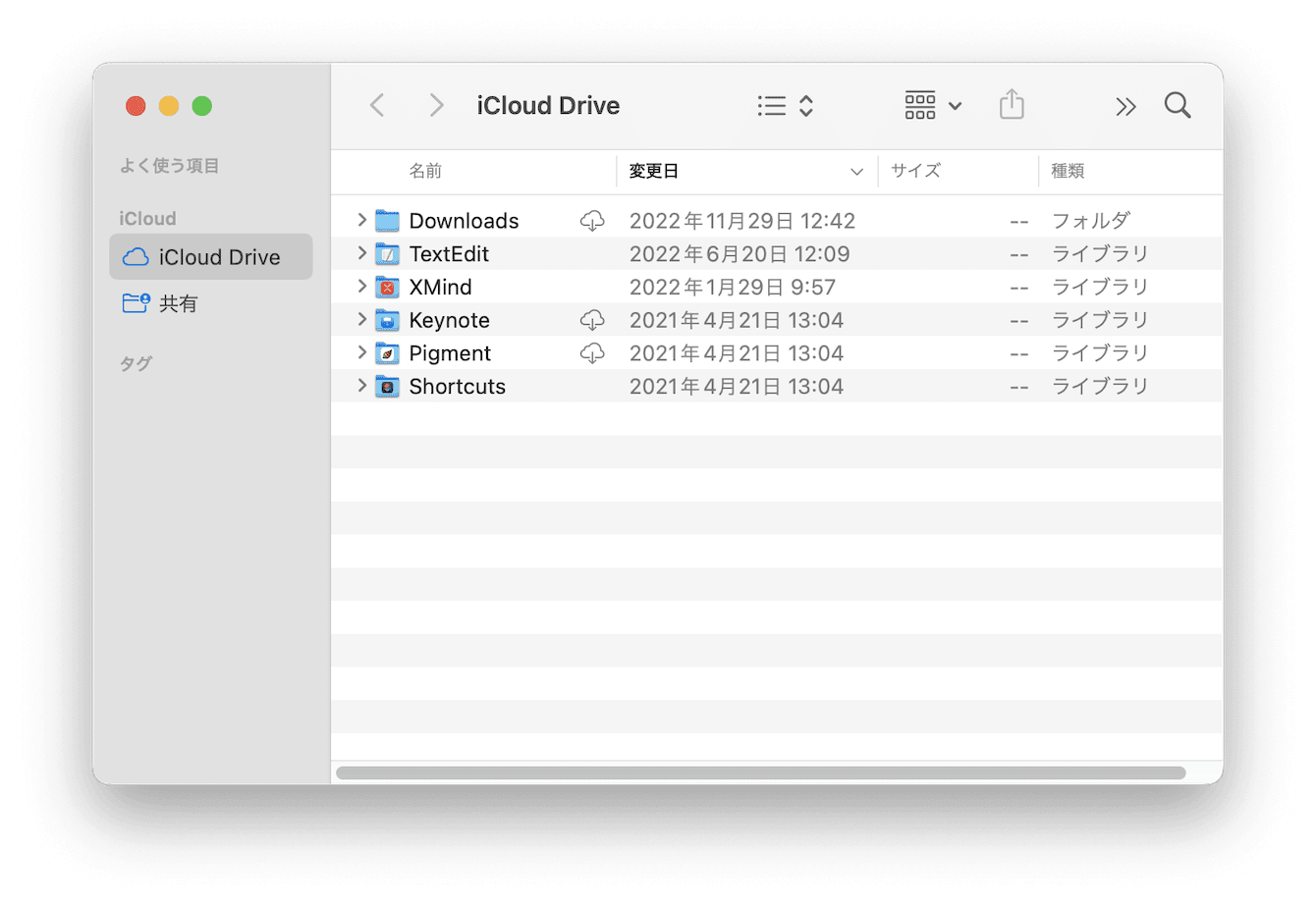
Task: Click the フォルダ kind label for Downloads
Action: 1091,221
